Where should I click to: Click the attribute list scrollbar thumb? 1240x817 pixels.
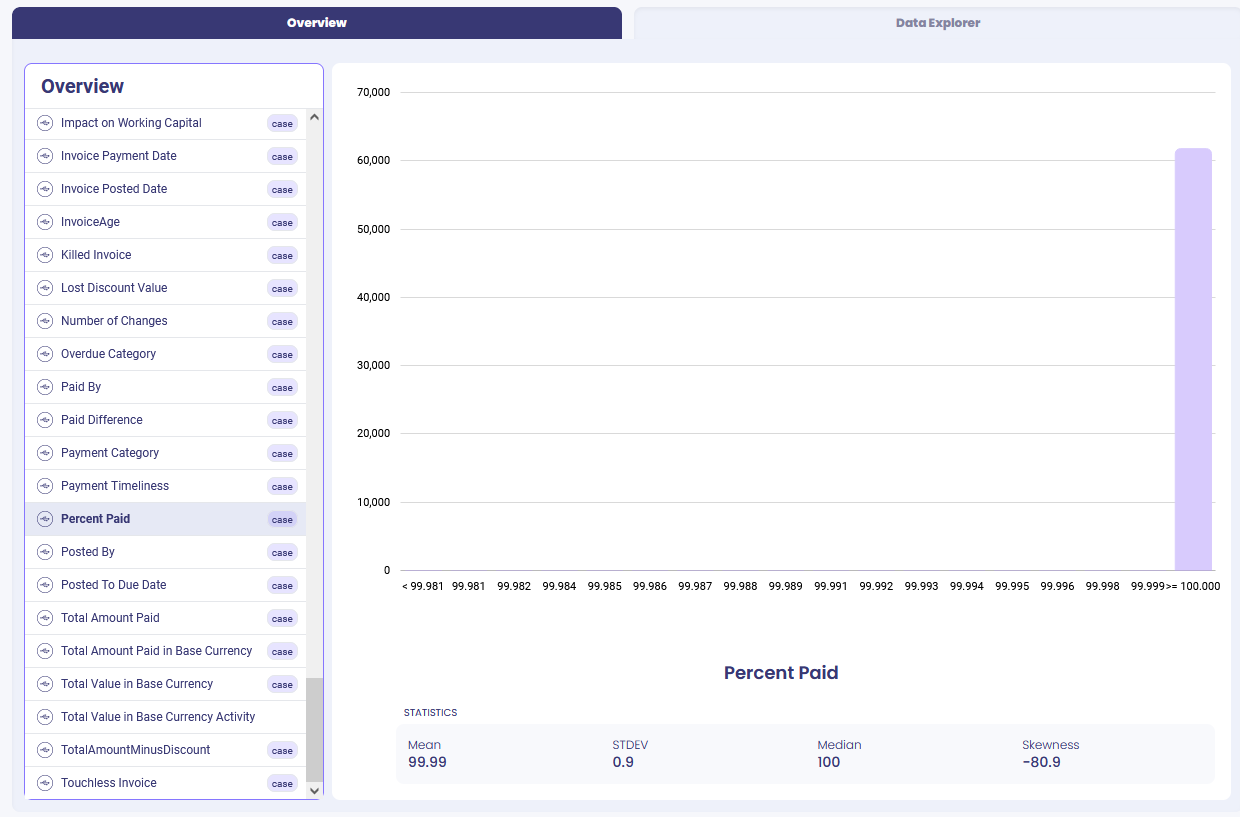(315, 728)
